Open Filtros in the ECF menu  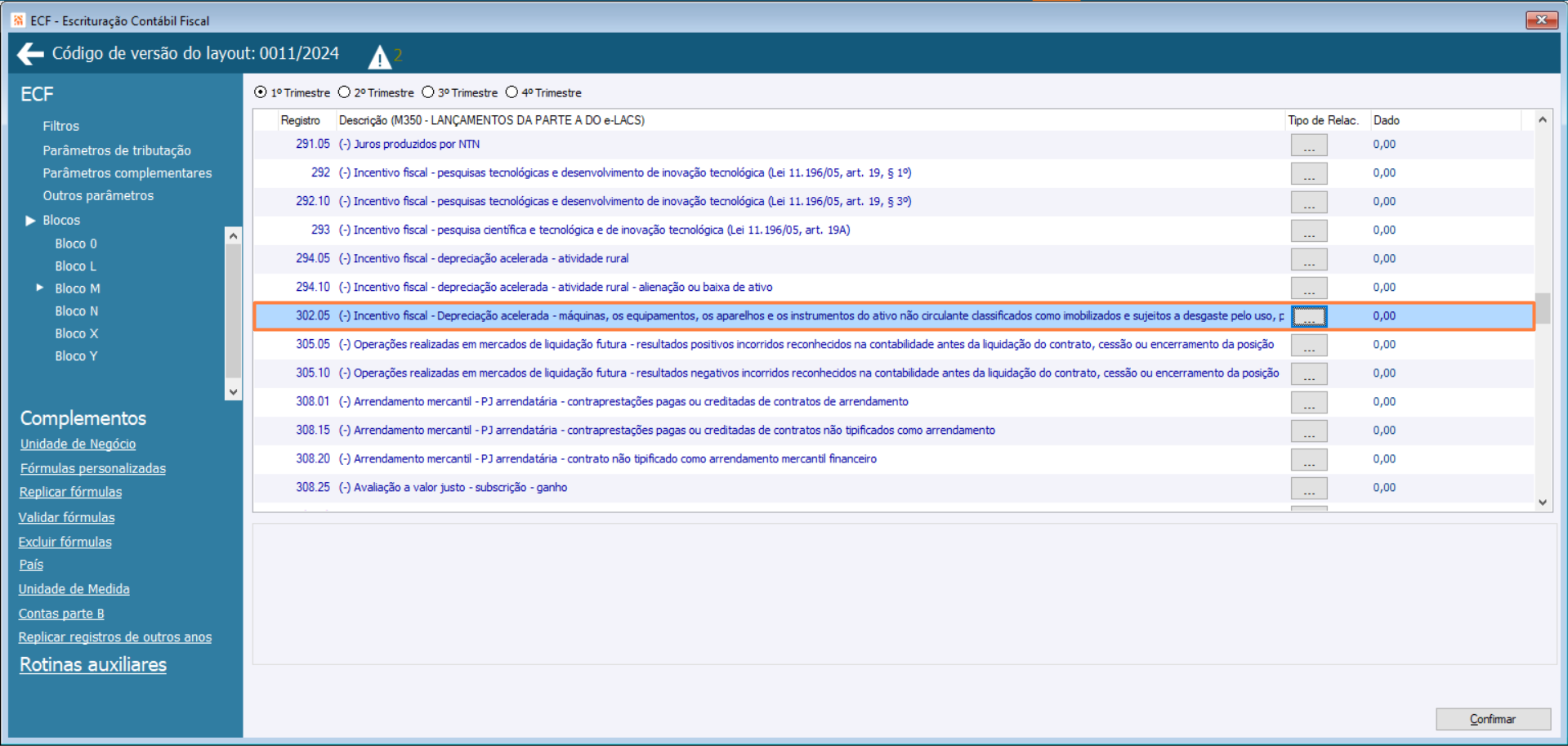coord(61,126)
